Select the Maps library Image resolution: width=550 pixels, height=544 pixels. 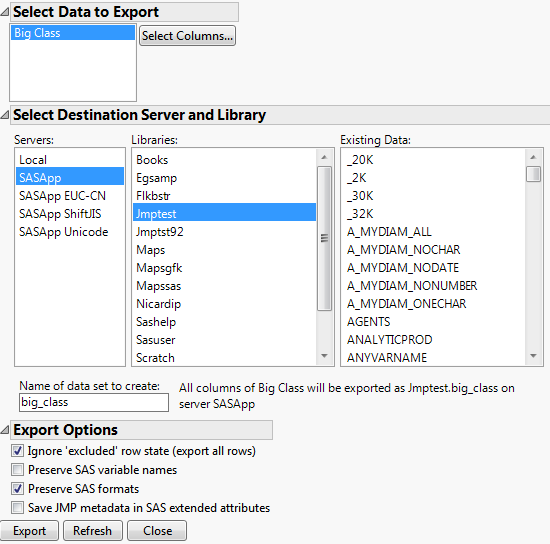(x=224, y=250)
